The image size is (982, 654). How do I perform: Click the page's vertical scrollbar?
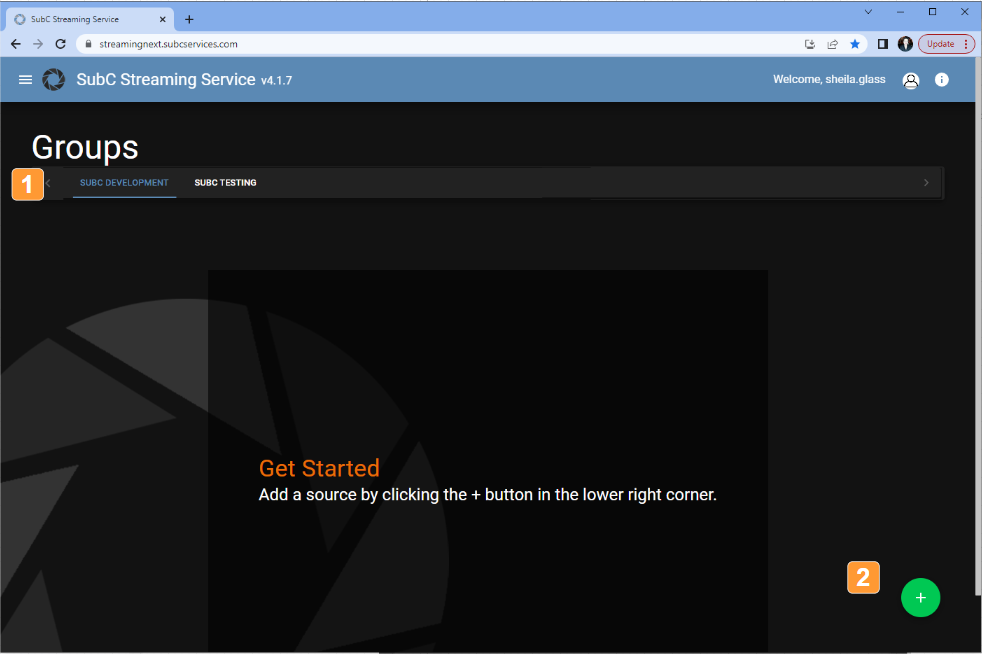(978, 326)
